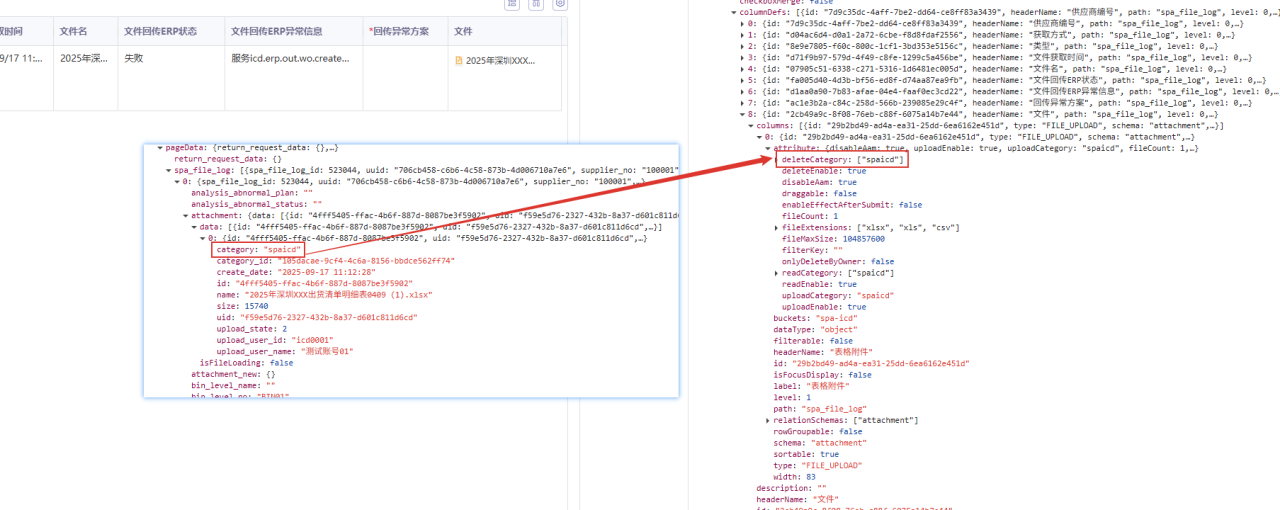Select the dataType: "object" line
Screen dimensions: 1280x510
[x=817, y=329]
